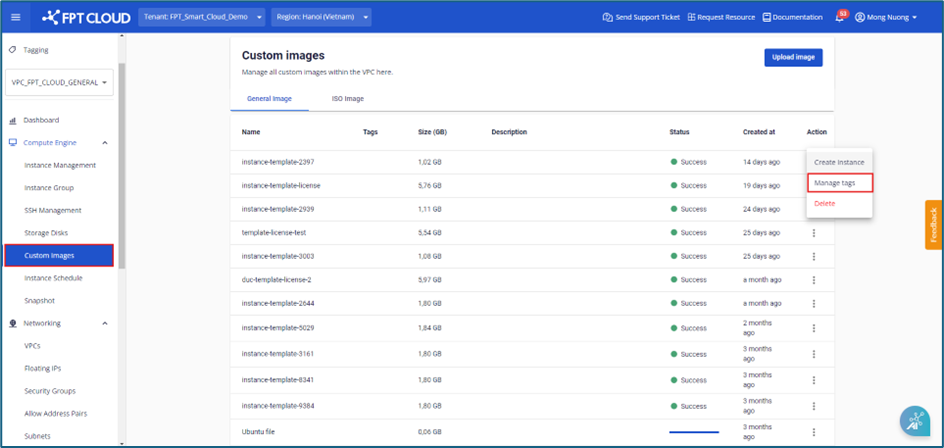This screenshot has height=448, width=944.
Task: Select Manage tags from the action menu
Action: pos(839,183)
